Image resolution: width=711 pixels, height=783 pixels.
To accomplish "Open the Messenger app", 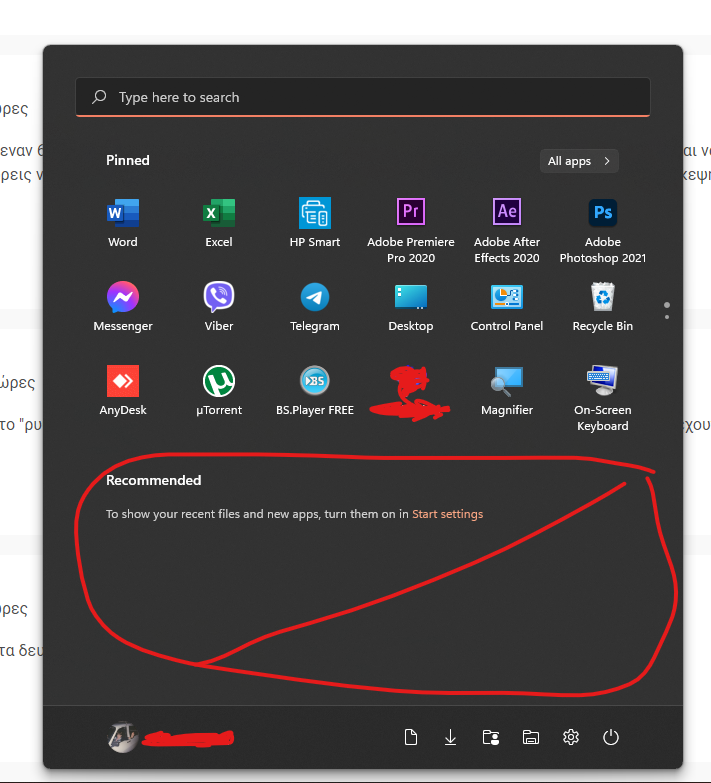I will pyautogui.click(x=123, y=307).
